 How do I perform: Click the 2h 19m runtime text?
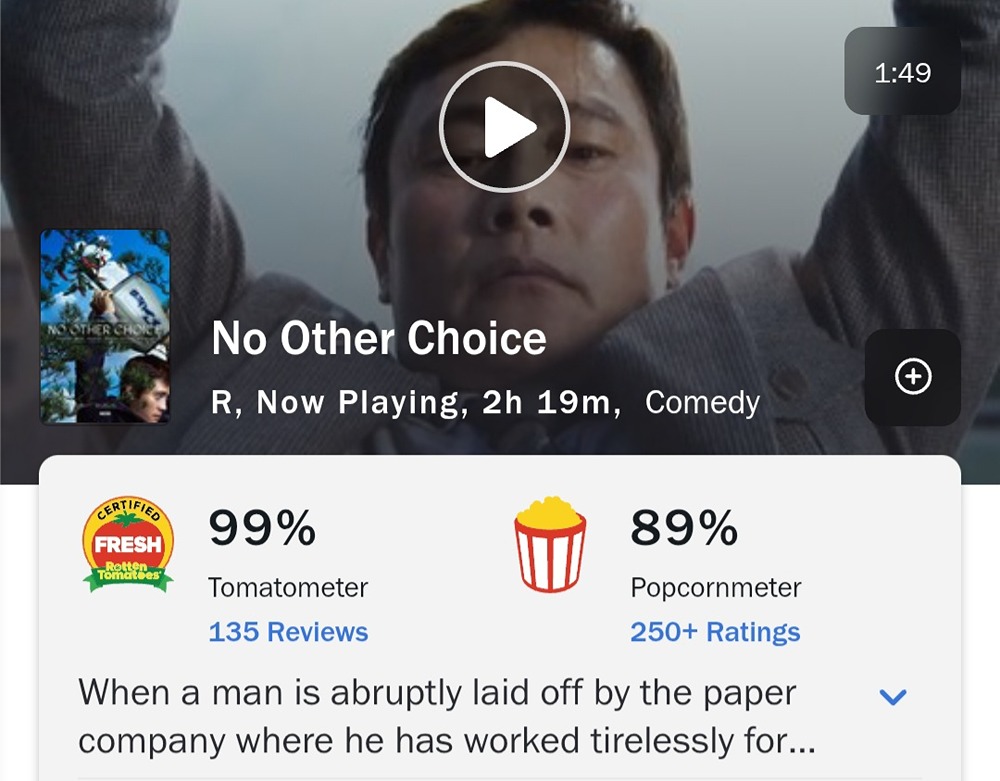pos(546,402)
